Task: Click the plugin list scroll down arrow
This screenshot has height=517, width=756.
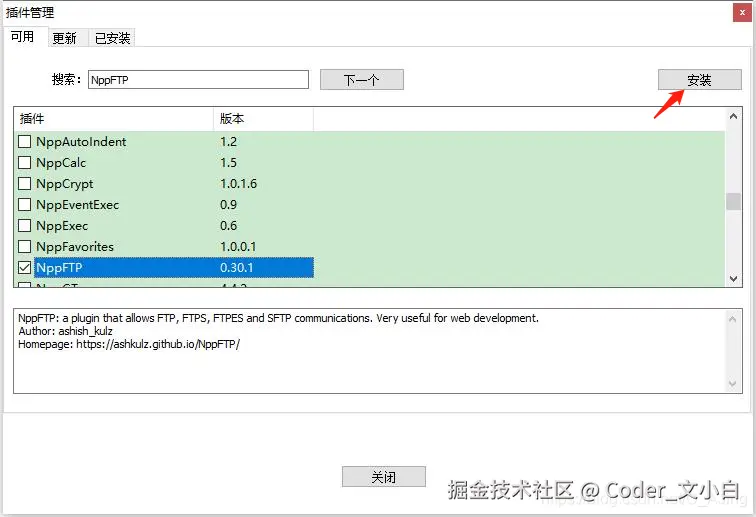Action: point(733,279)
